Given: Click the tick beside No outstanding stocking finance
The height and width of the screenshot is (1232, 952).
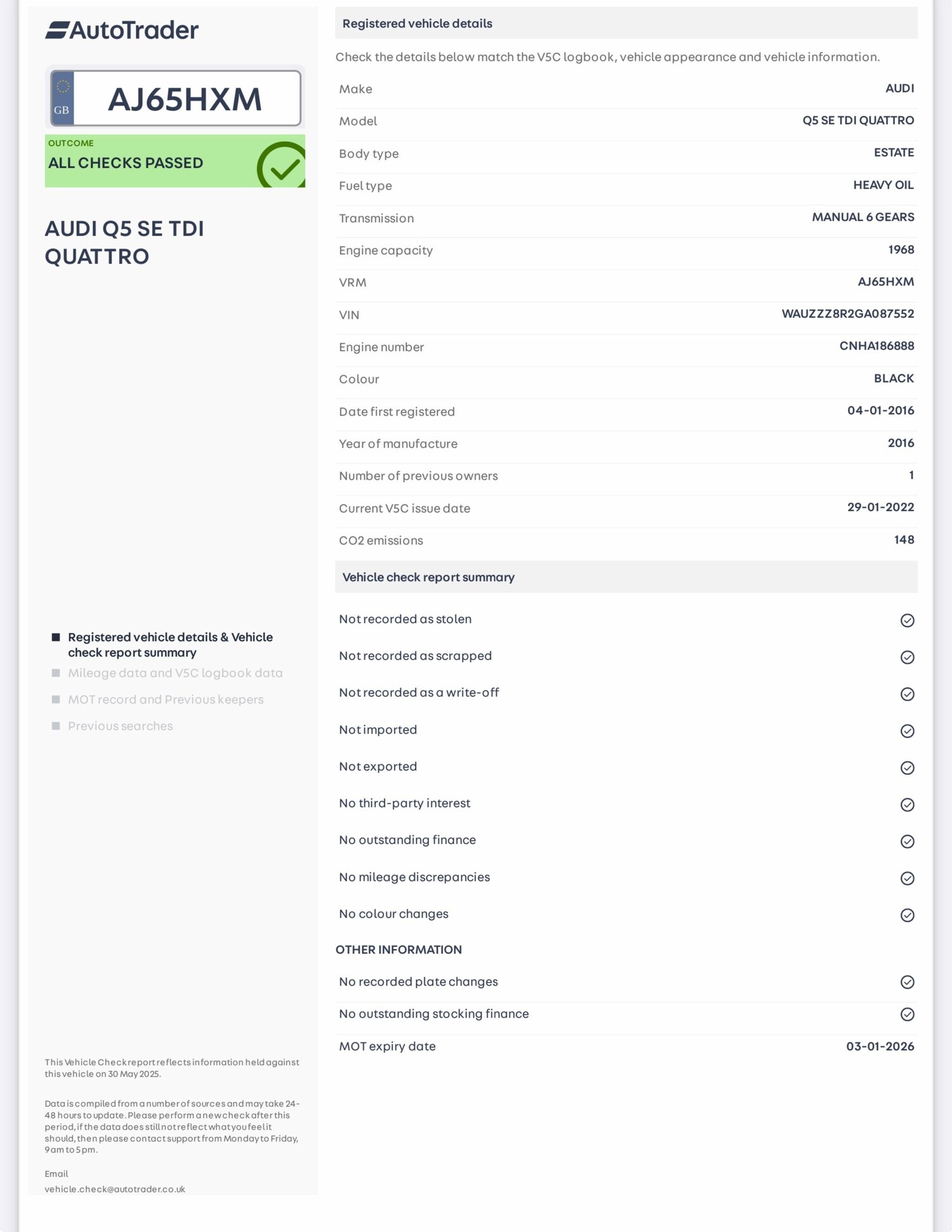Looking at the screenshot, I should (907, 1014).
